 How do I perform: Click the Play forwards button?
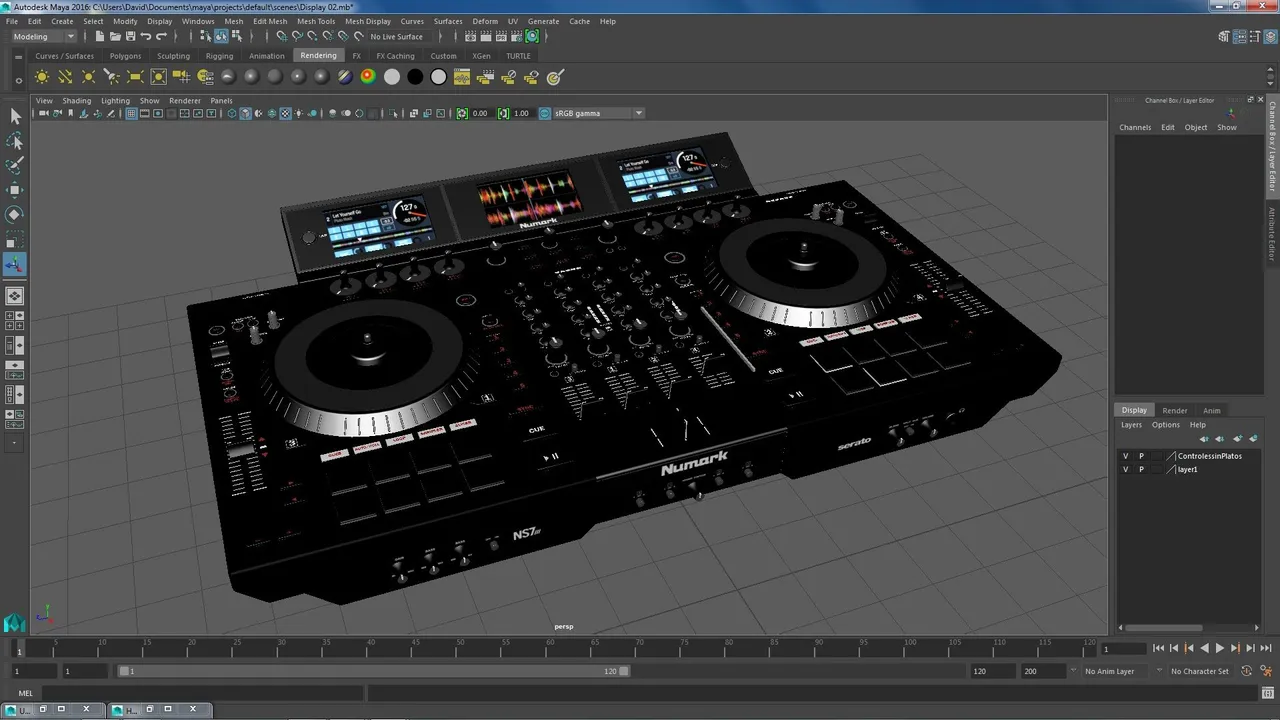click(x=1219, y=649)
